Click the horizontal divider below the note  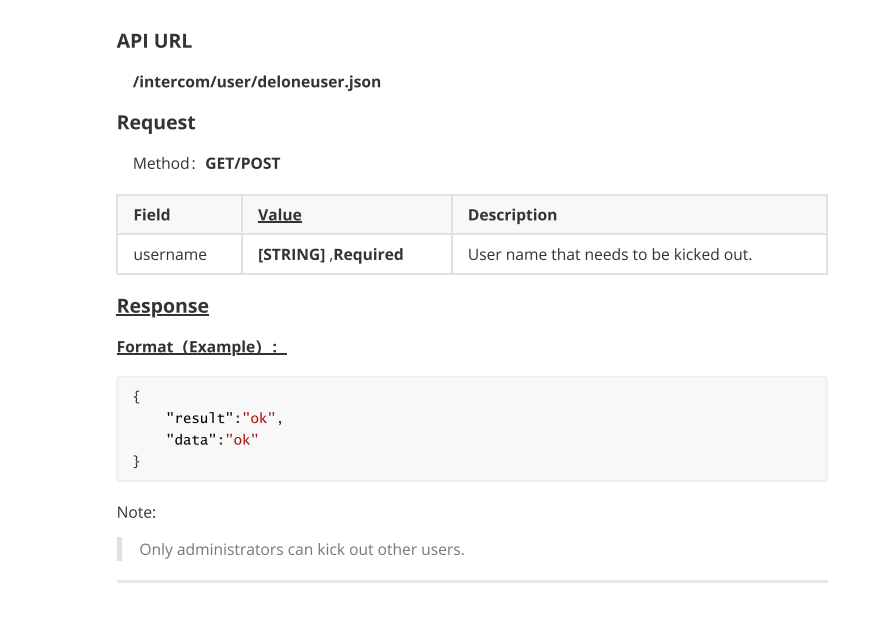(x=472, y=581)
